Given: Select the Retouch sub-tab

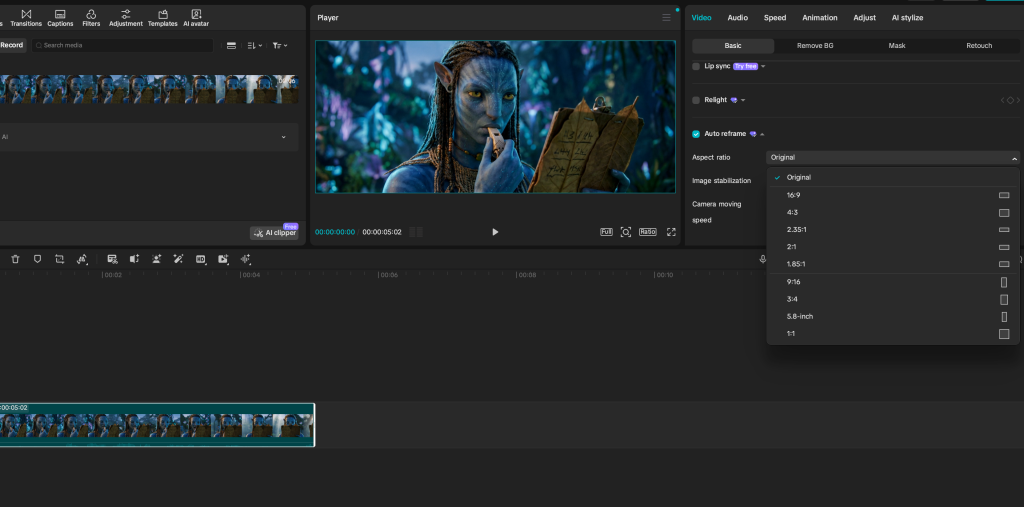Looking at the screenshot, I should [x=979, y=46].
